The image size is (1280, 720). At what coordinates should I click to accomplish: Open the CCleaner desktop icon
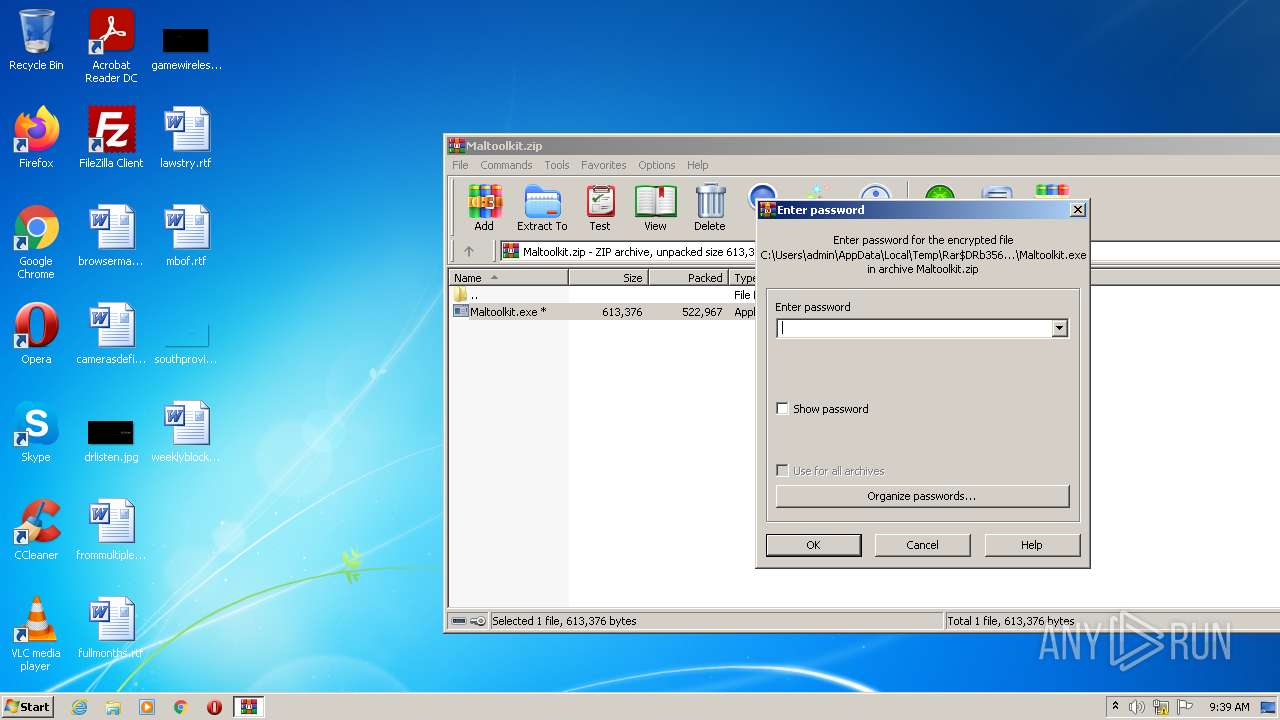pyautogui.click(x=36, y=530)
